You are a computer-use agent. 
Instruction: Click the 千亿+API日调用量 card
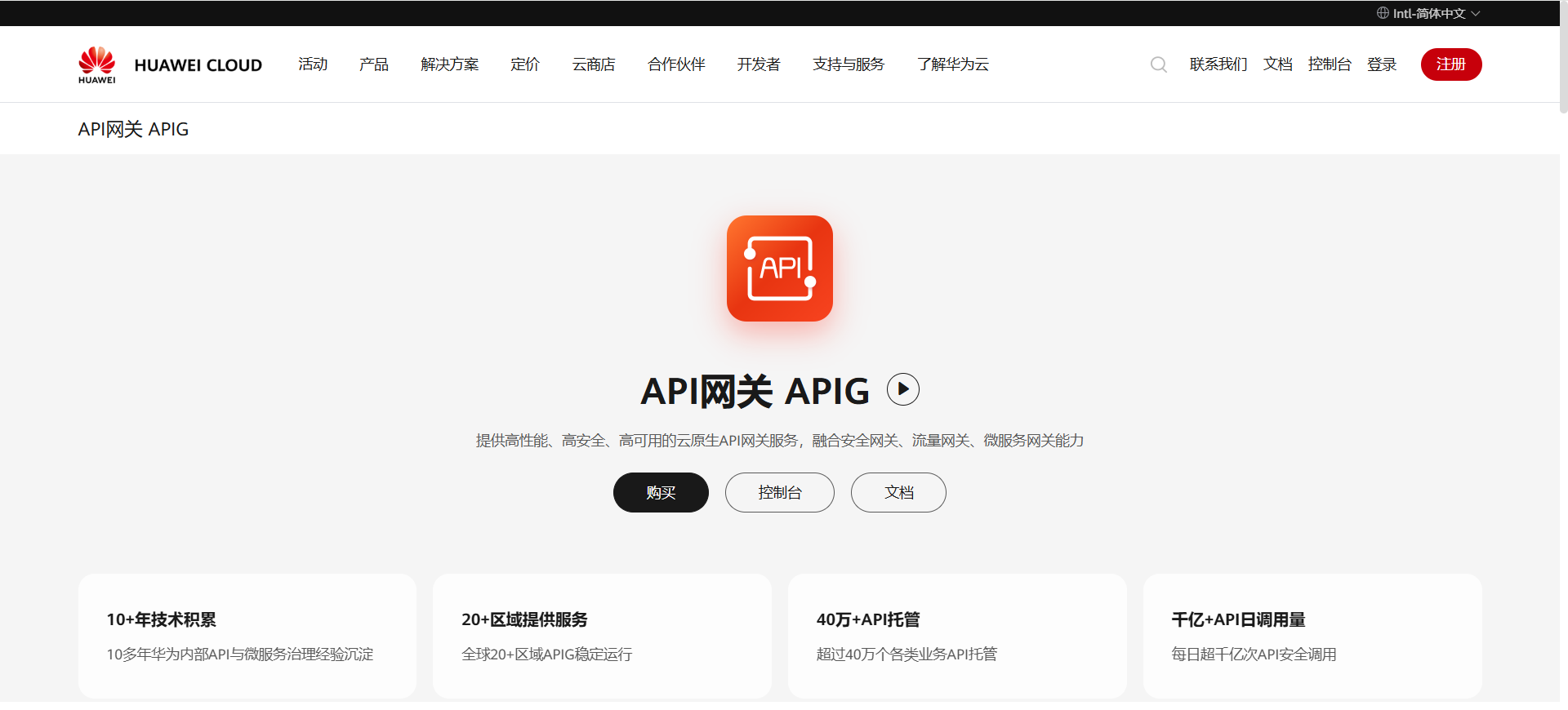point(1312,636)
